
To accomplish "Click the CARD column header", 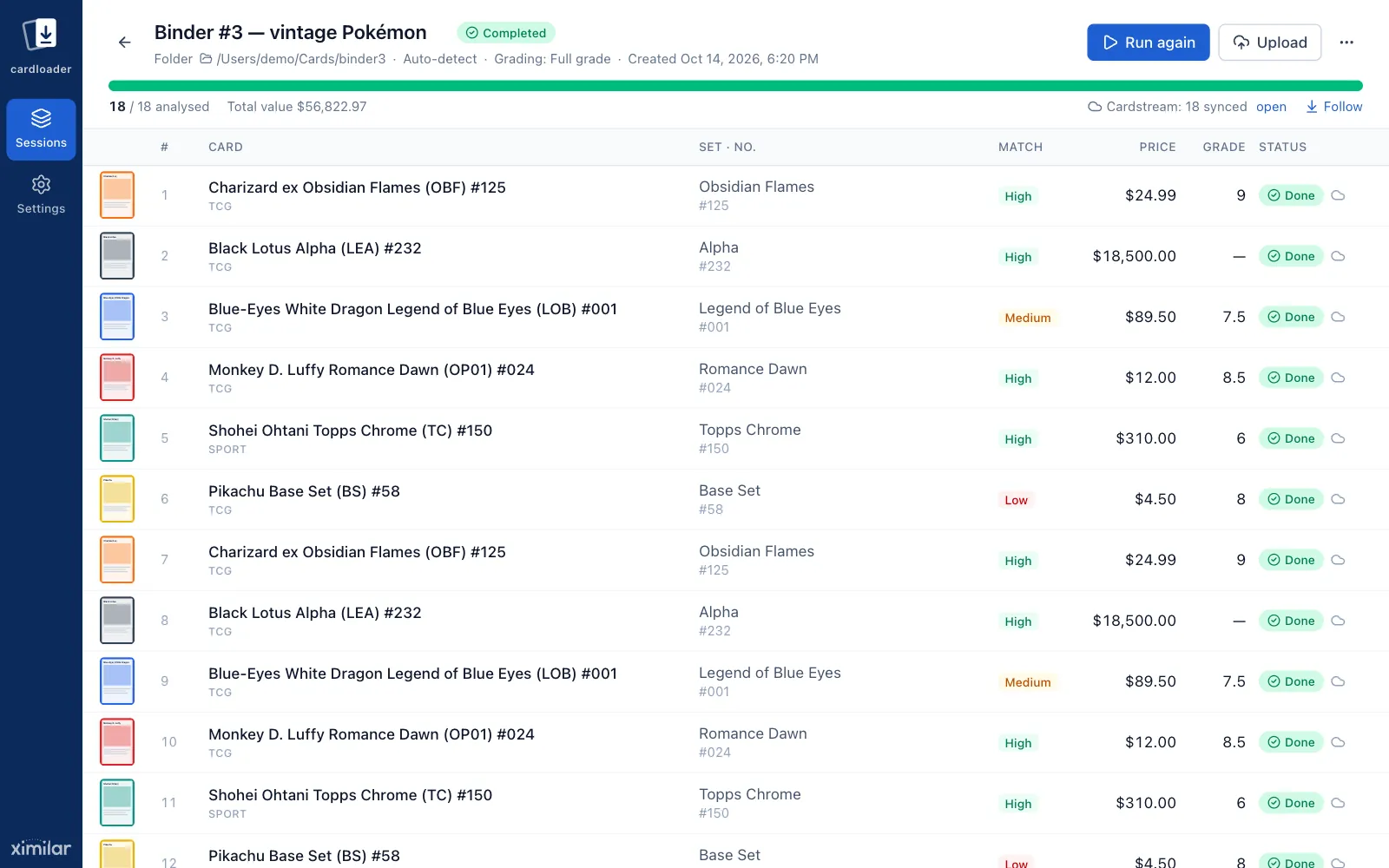I will coord(226,147).
